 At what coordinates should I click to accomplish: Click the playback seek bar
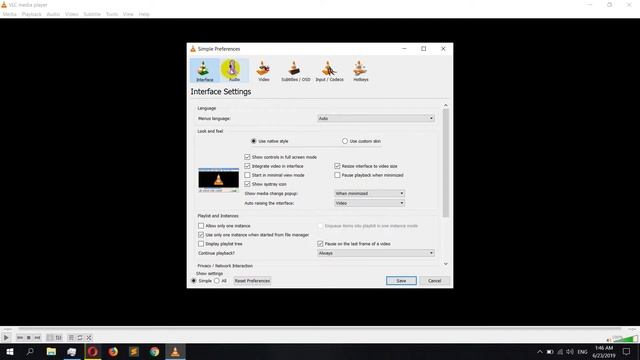pyautogui.click(x=320, y=329)
